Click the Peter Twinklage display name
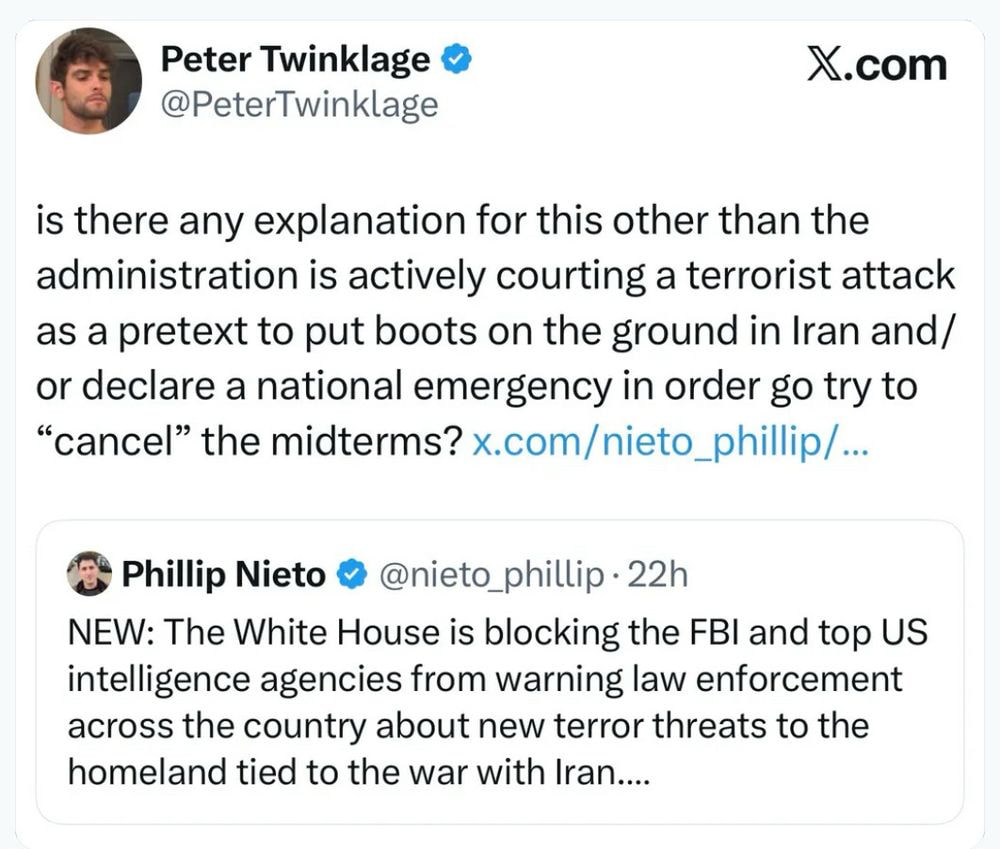 (x=294, y=61)
